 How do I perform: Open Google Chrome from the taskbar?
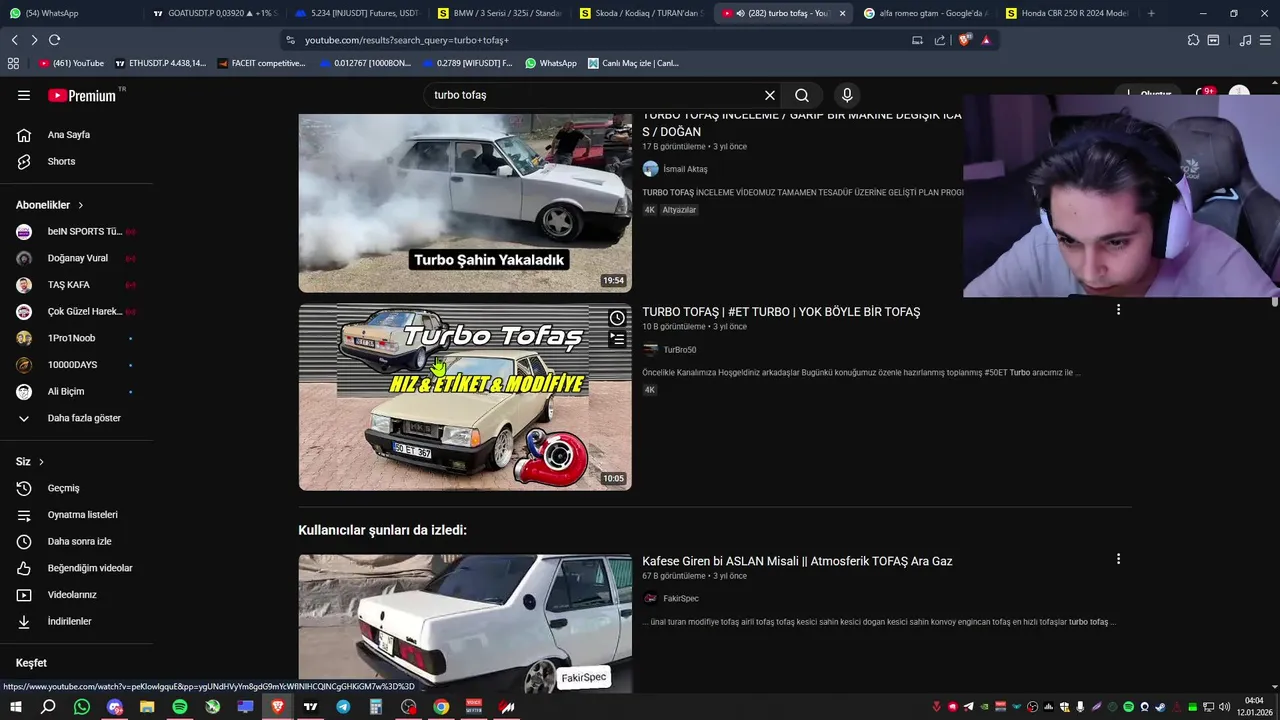[x=441, y=707]
